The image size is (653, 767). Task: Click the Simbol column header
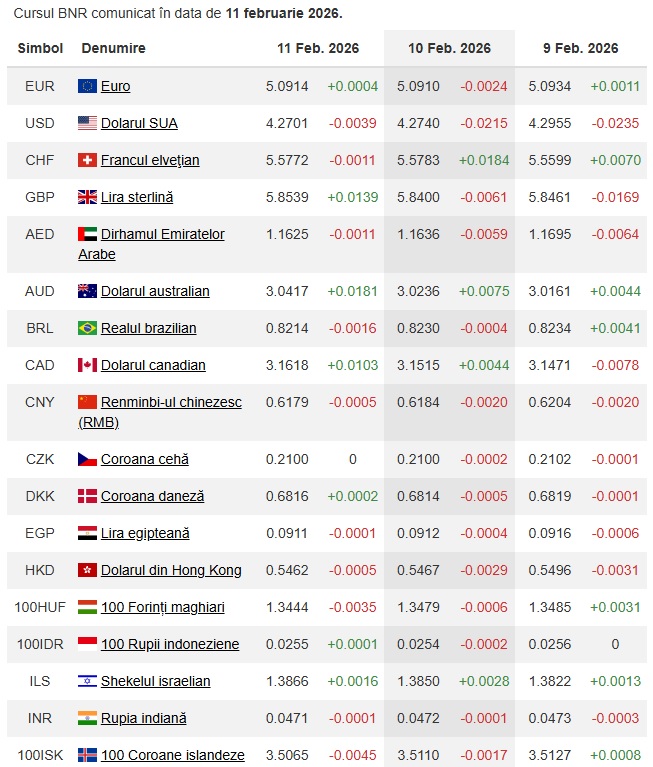[x=40, y=48]
